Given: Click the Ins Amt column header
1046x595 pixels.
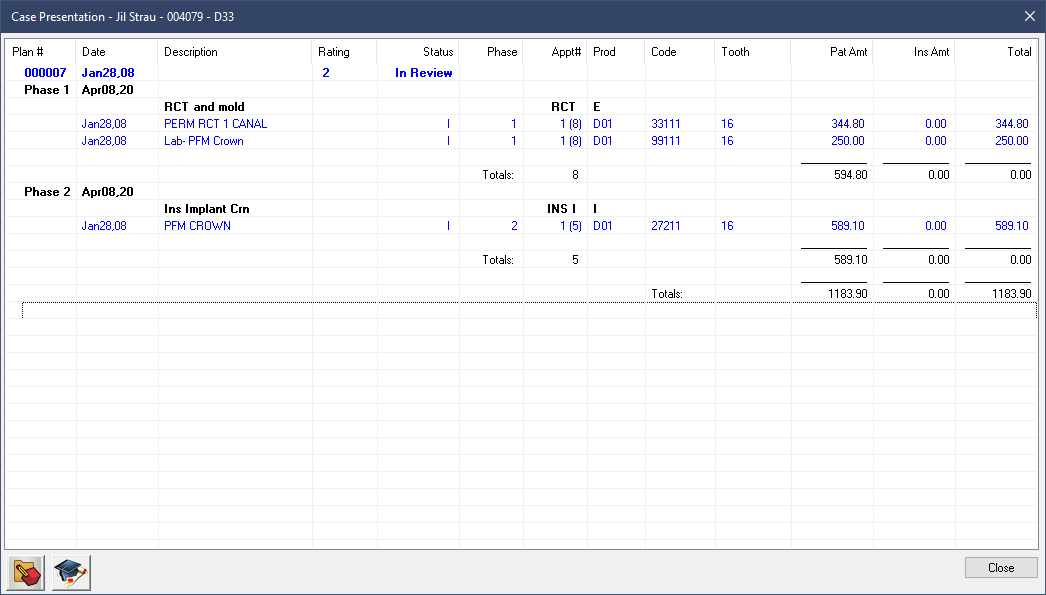Looking at the screenshot, I should (x=931, y=52).
